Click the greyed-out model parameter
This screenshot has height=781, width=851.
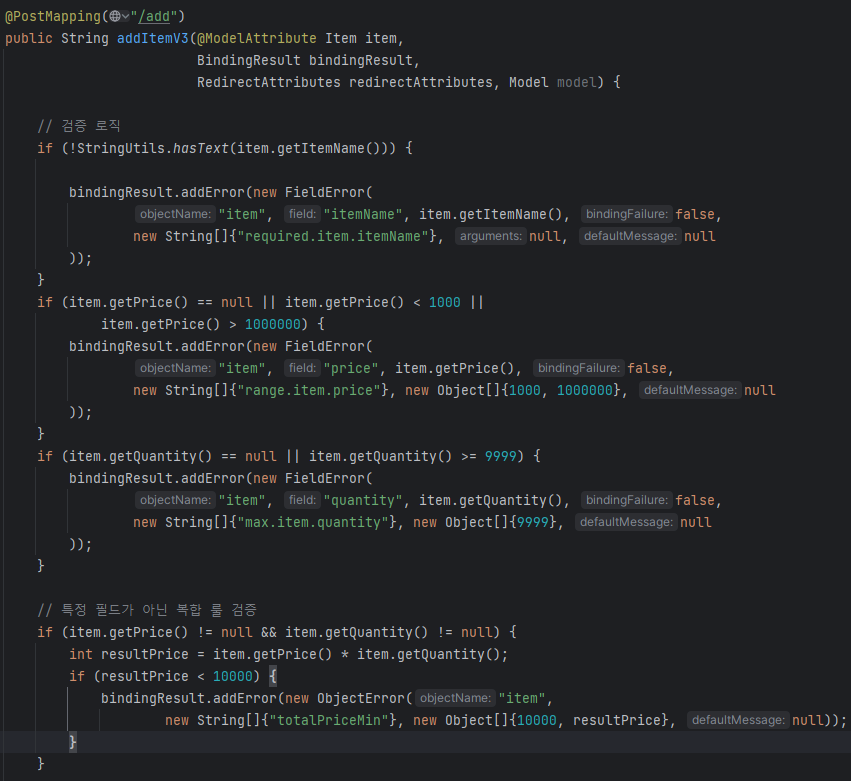[x=577, y=82]
